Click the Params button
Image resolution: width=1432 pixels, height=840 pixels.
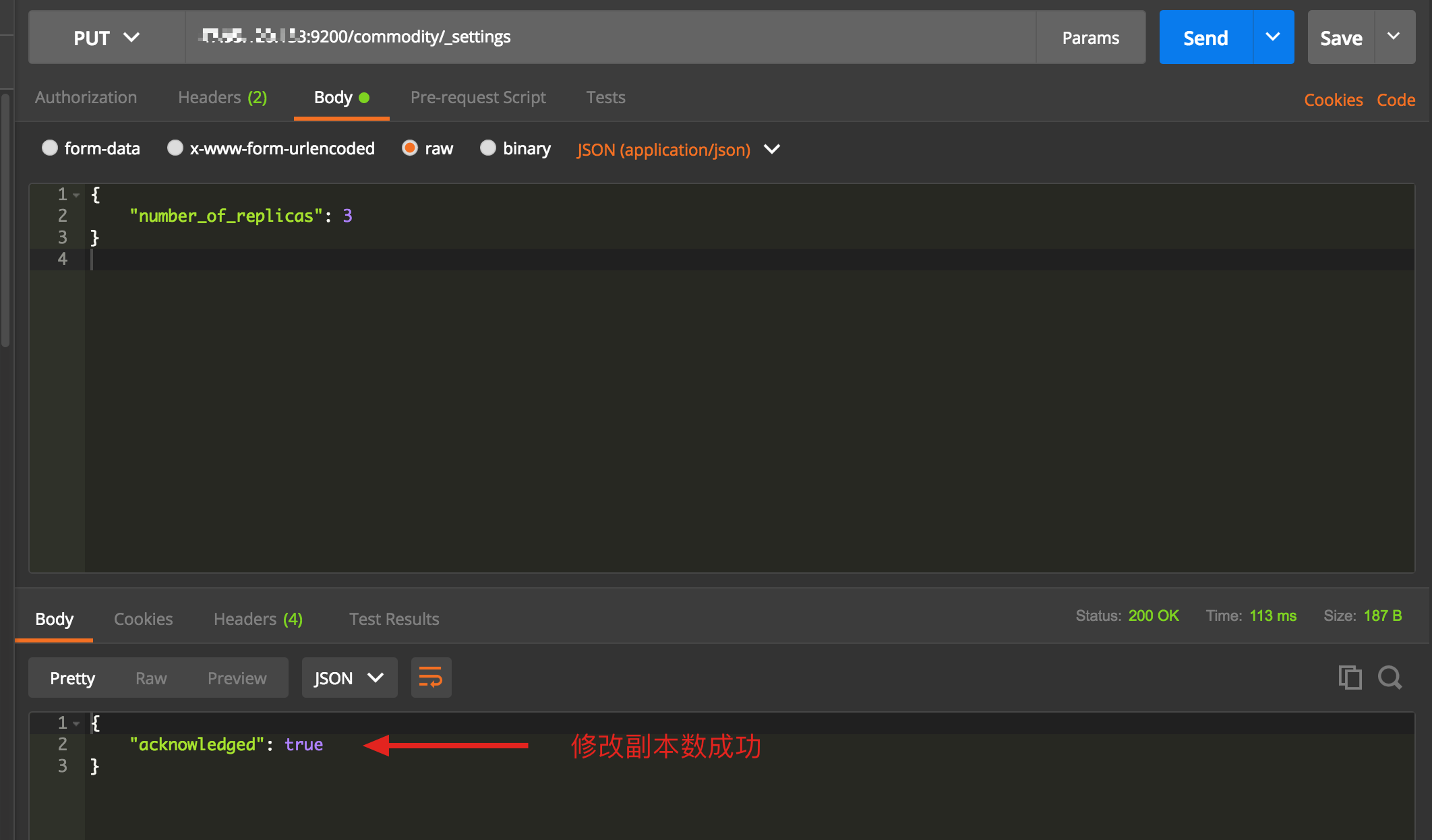click(x=1090, y=37)
